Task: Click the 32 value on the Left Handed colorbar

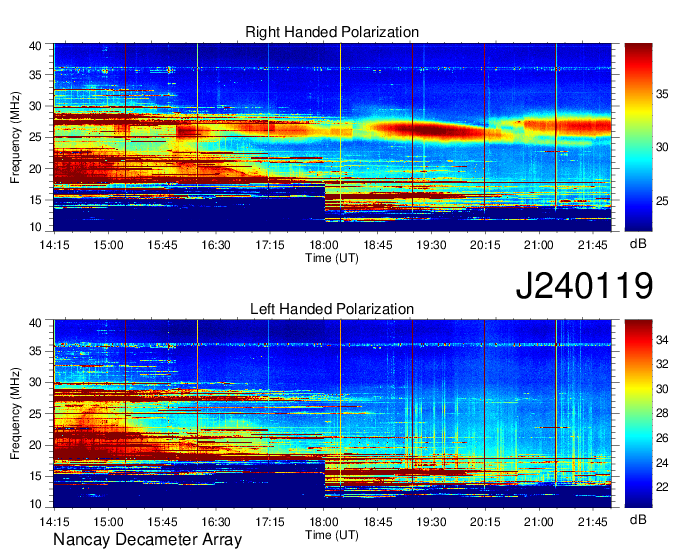Action: [x=662, y=364]
